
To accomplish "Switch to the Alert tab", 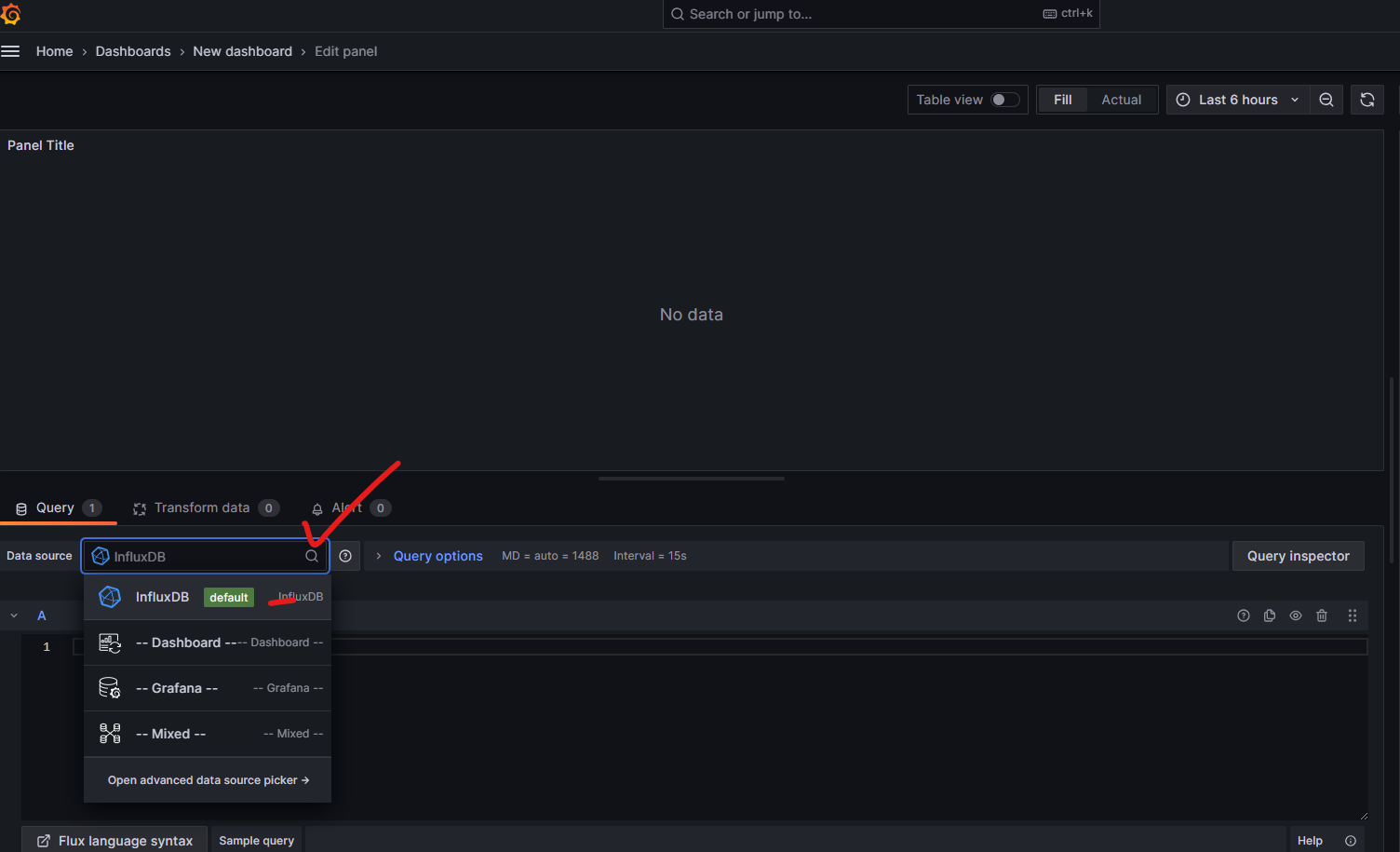I will tap(351, 508).
